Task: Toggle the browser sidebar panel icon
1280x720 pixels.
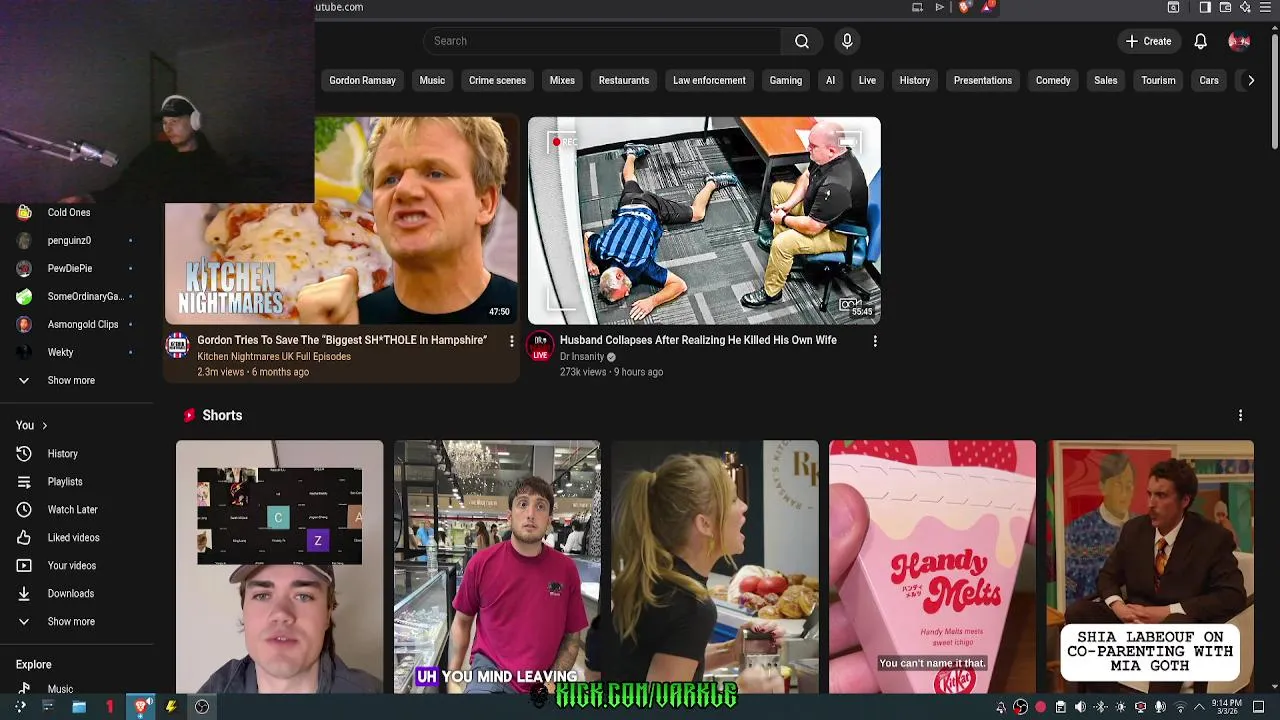Action: click(x=1205, y=7)
